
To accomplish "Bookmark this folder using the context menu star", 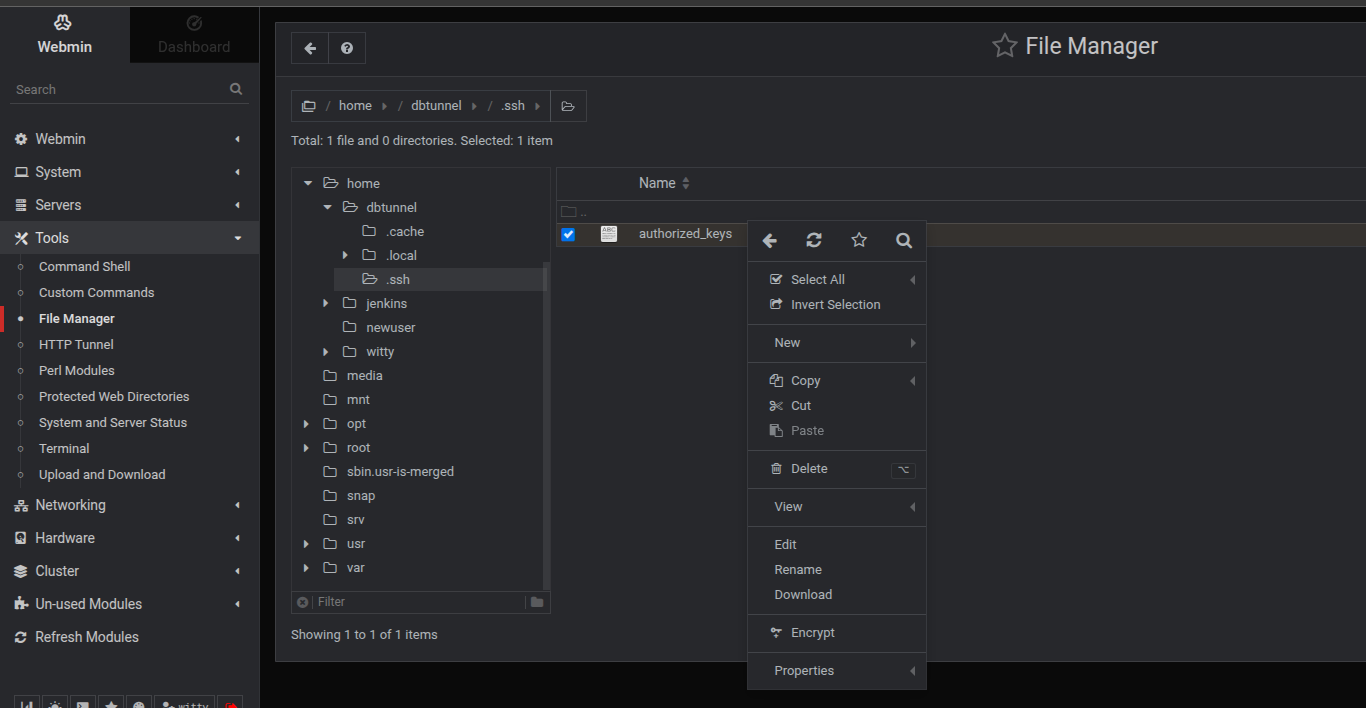I will 858,240.
